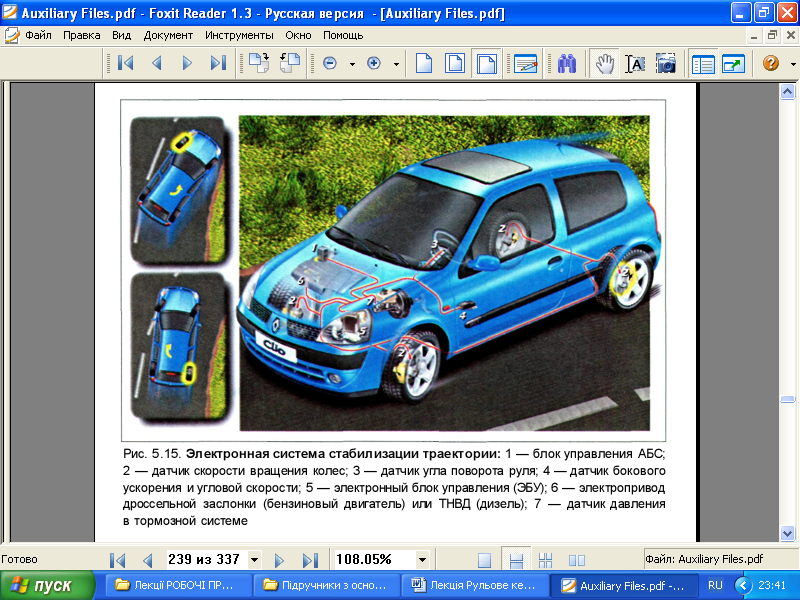Click the vertical scrollbar thumb

[x=787, y=399]
